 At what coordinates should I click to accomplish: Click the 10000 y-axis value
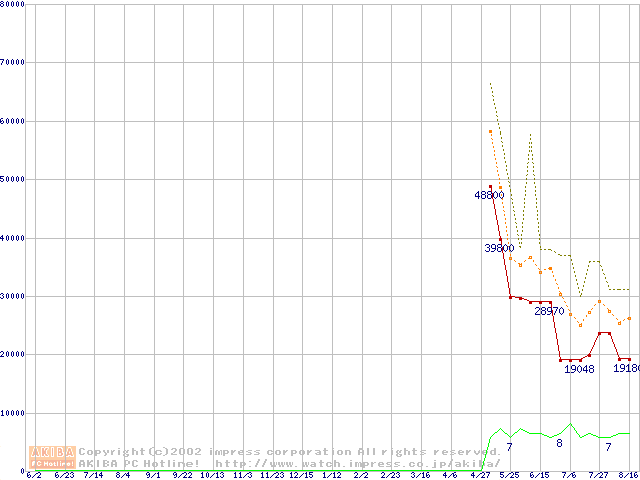click(x=13, y=413)
